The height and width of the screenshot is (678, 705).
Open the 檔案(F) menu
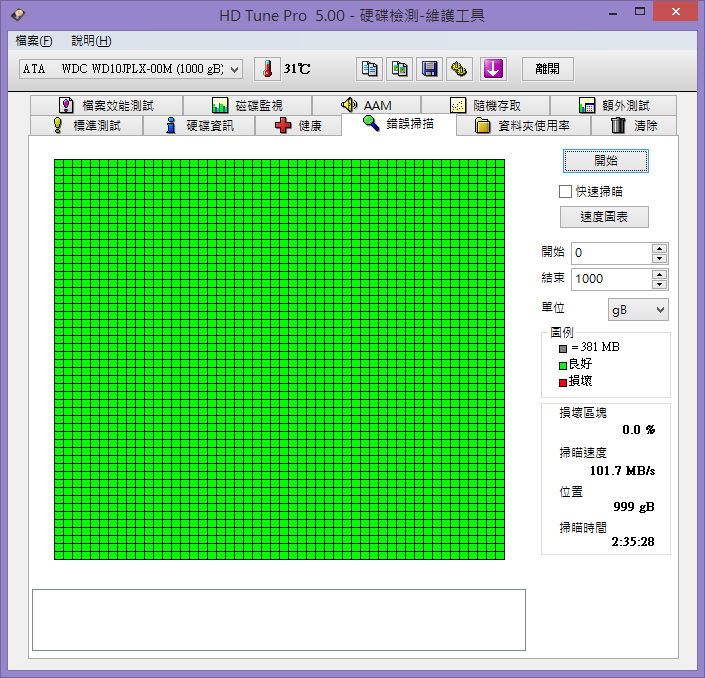tap(34, 41)
